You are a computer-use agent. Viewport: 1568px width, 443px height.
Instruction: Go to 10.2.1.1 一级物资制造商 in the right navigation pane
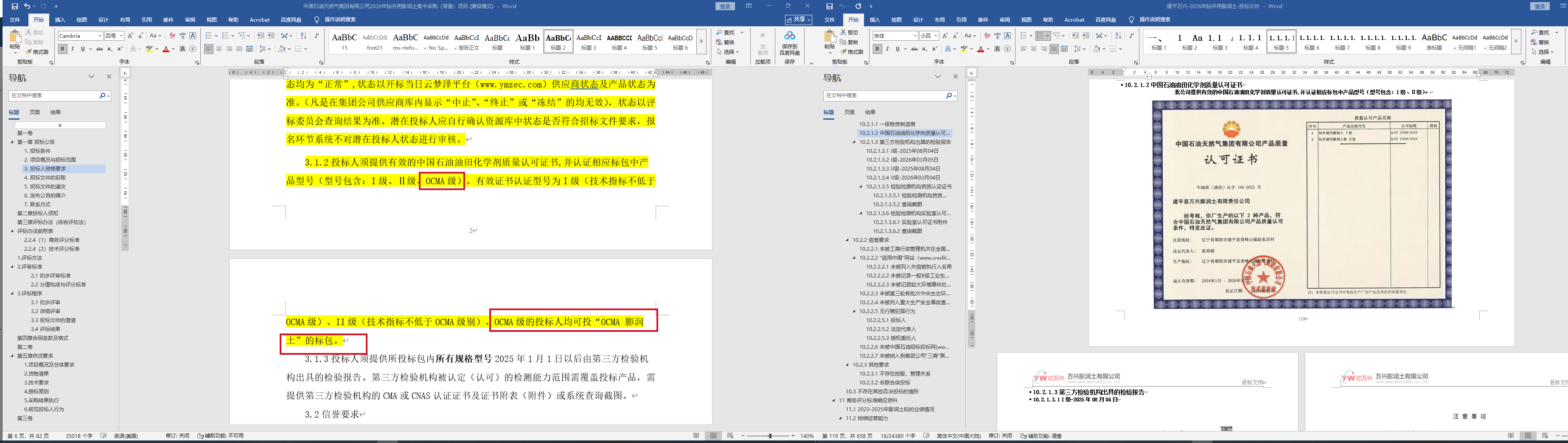point(887,124)
